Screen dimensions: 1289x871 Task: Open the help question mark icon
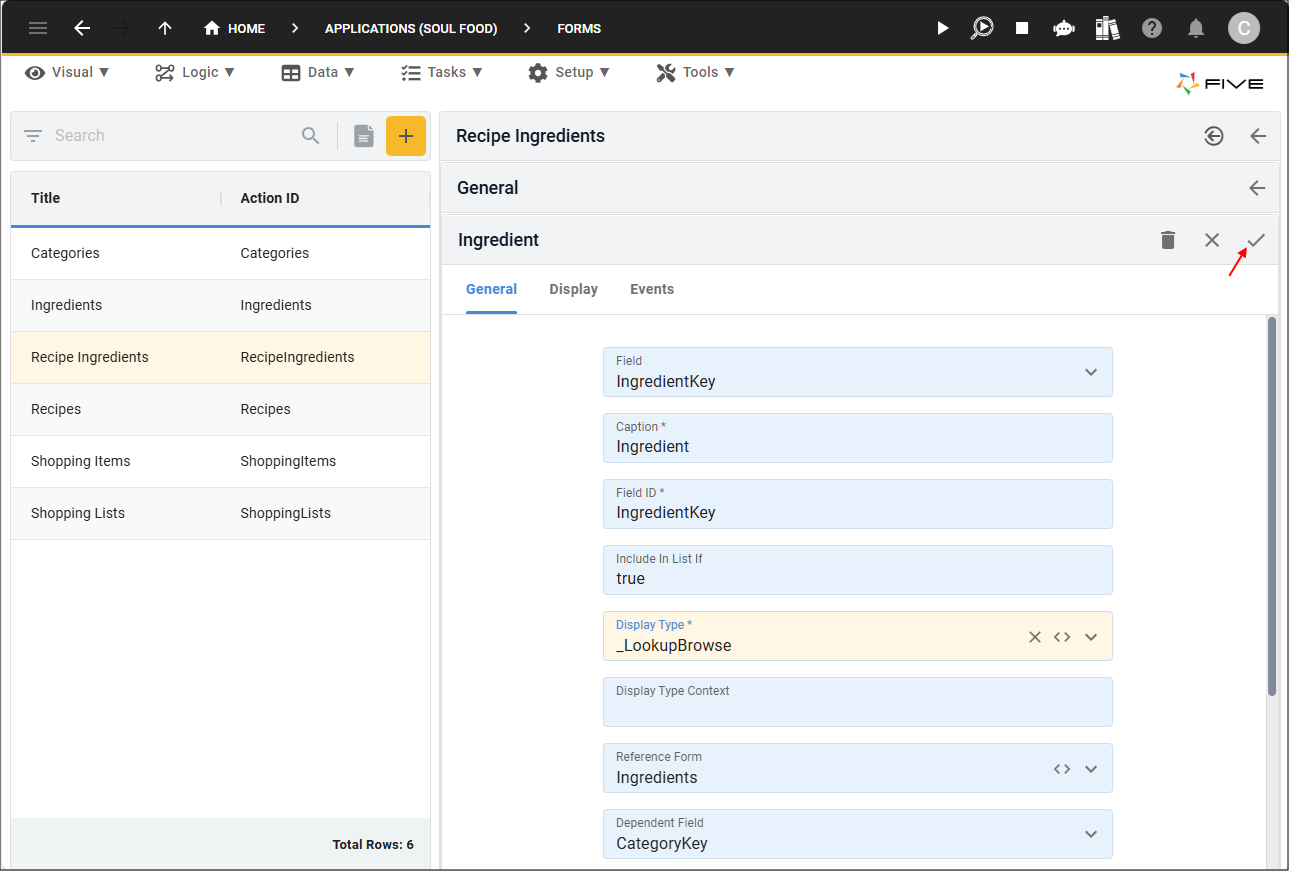(1152, 28)
